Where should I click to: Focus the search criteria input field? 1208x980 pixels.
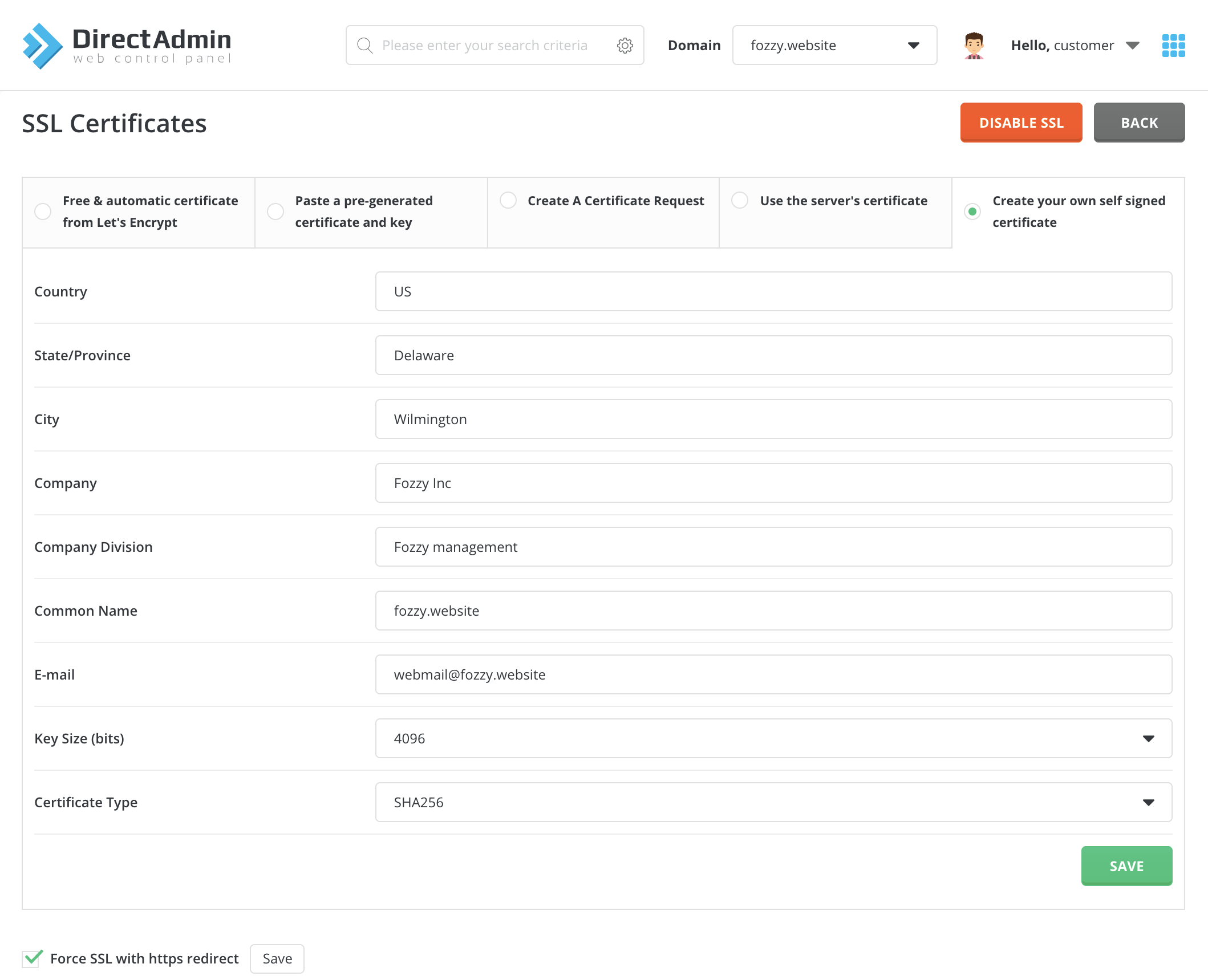pyautogui.click(x=495, y=45)
